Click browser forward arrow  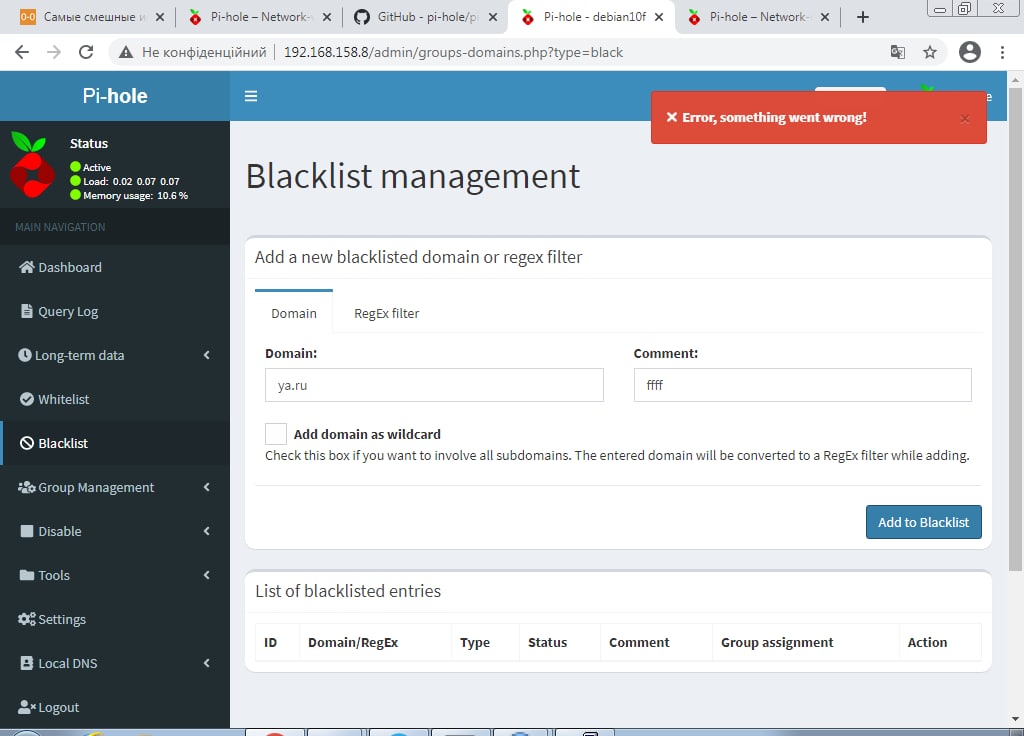tap(54, 52)
